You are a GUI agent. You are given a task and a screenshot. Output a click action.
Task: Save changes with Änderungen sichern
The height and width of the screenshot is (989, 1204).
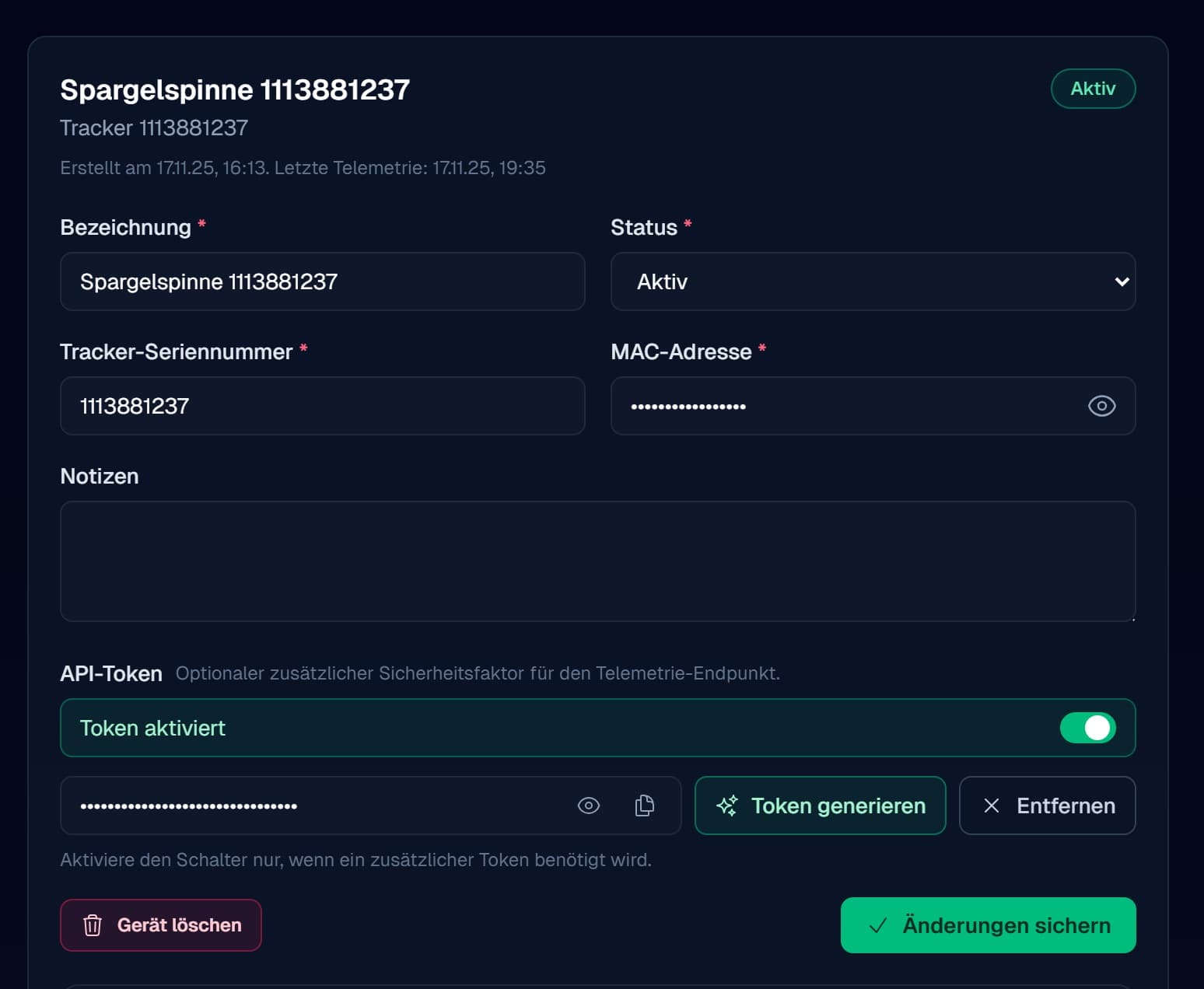pos(988,925)
